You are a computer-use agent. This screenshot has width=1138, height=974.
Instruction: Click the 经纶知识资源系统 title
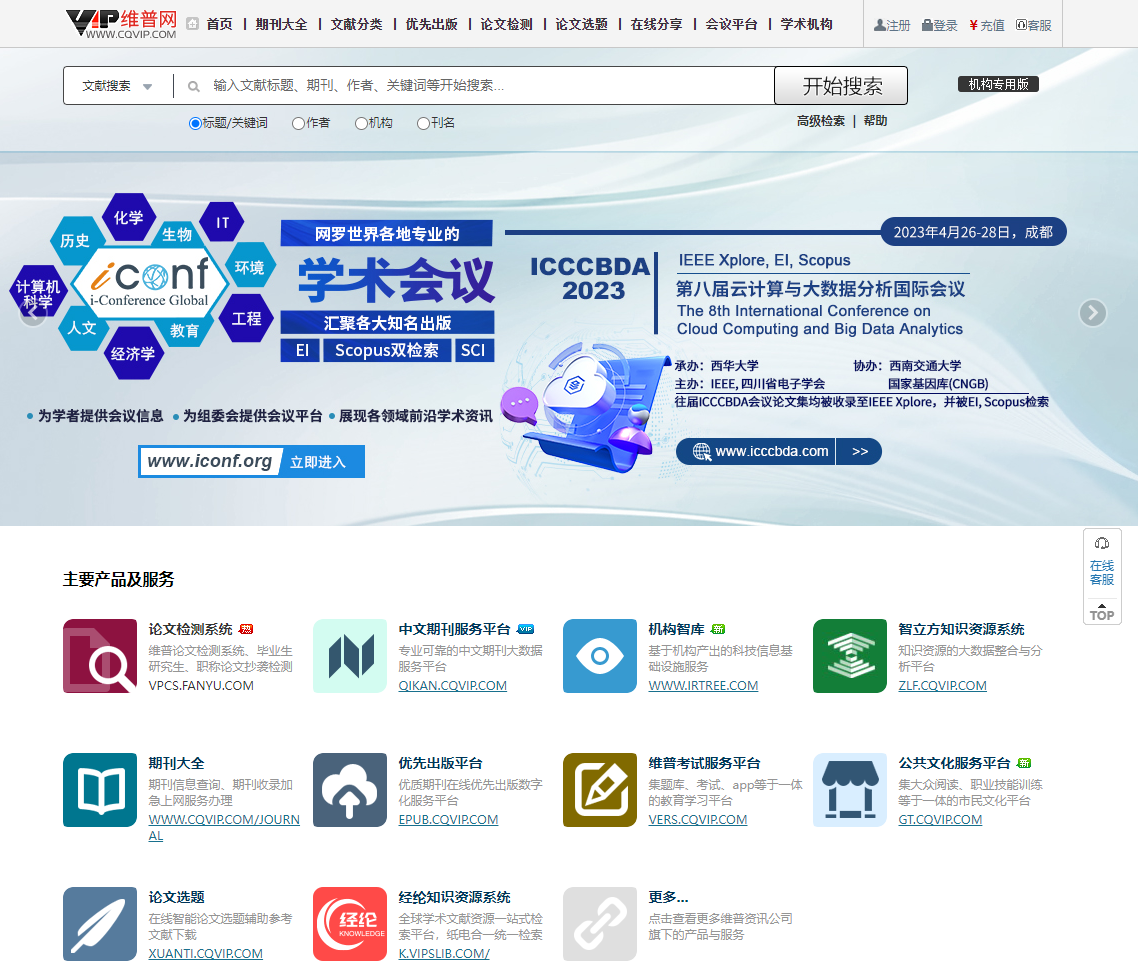click(x=454, y=897)
